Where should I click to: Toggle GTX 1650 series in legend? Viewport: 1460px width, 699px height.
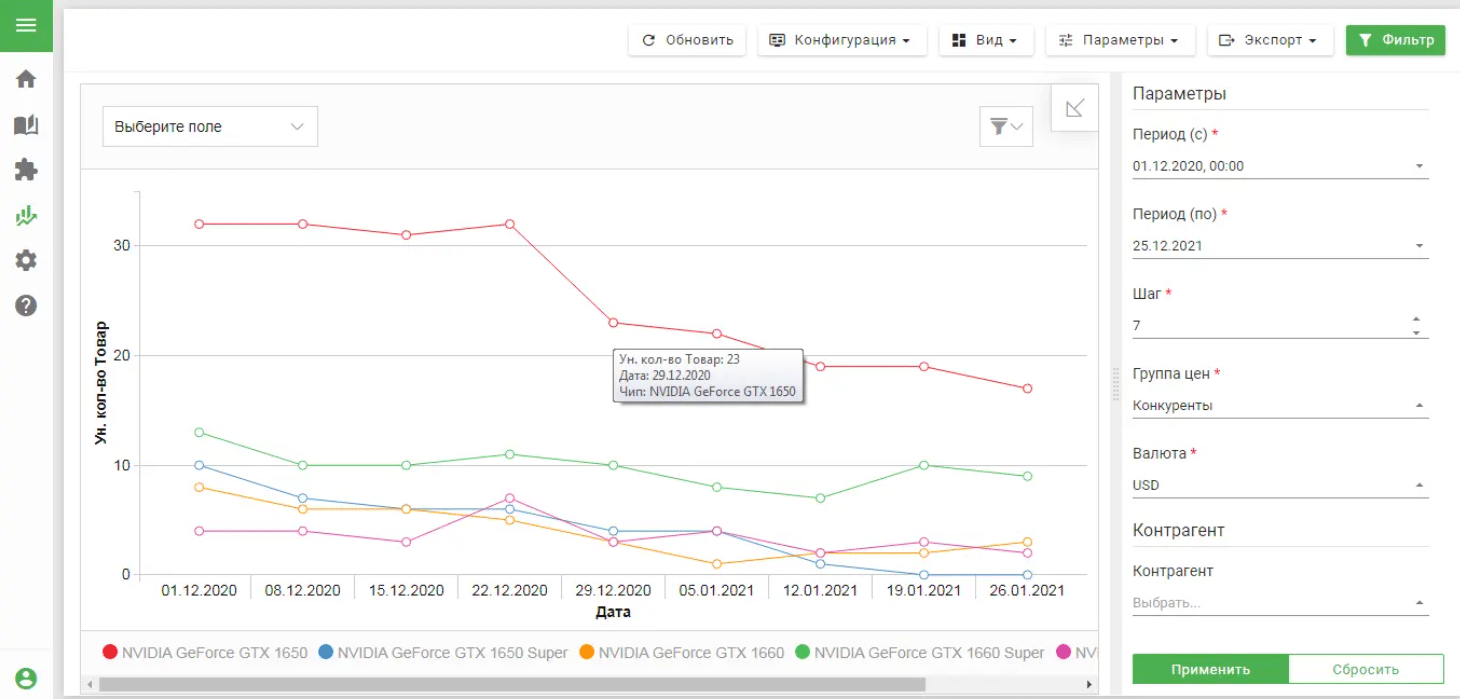coord(206,653)
